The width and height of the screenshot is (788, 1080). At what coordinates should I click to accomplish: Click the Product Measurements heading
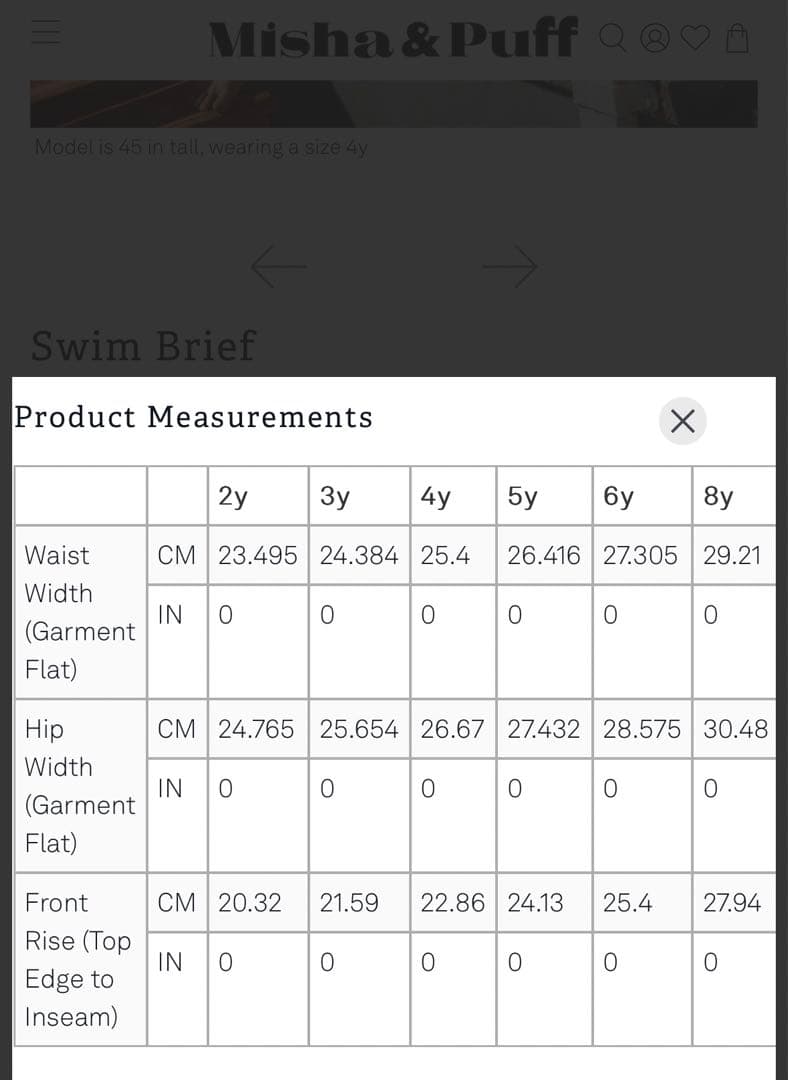(193, 417)
